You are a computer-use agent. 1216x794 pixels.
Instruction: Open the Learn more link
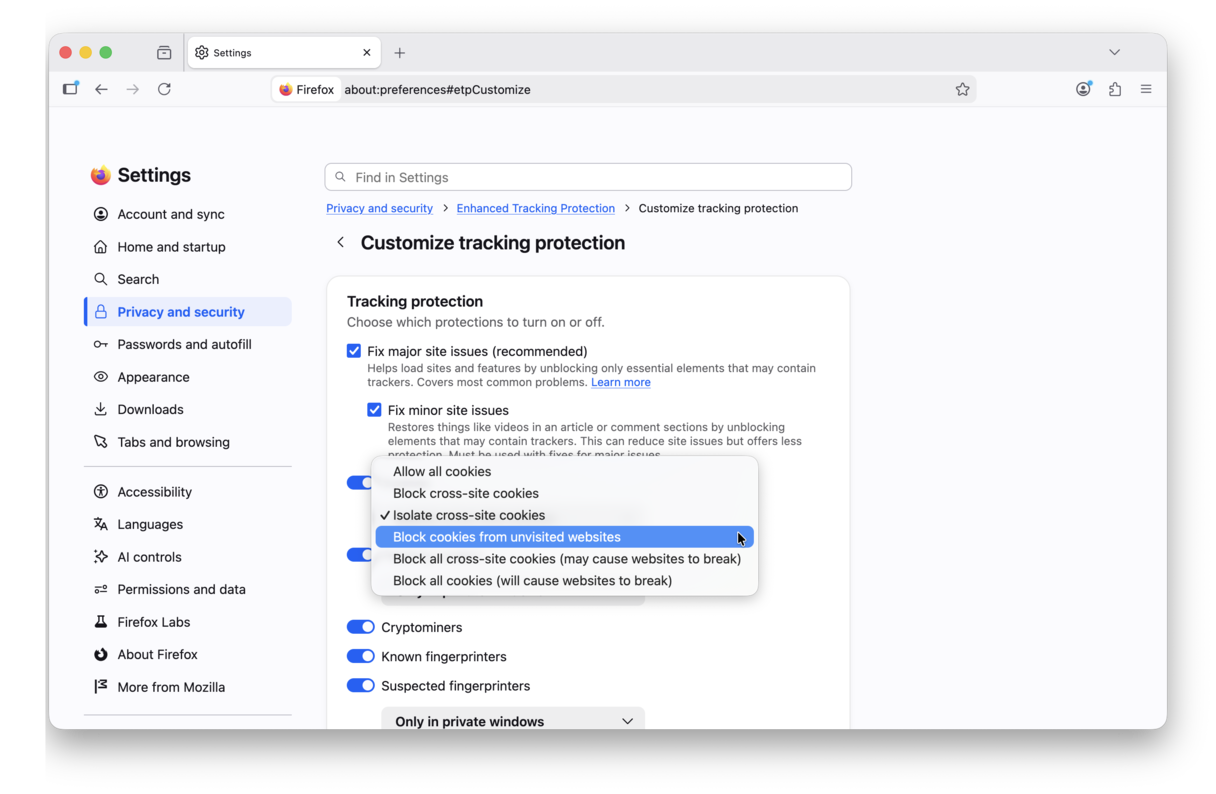[620, 382]
